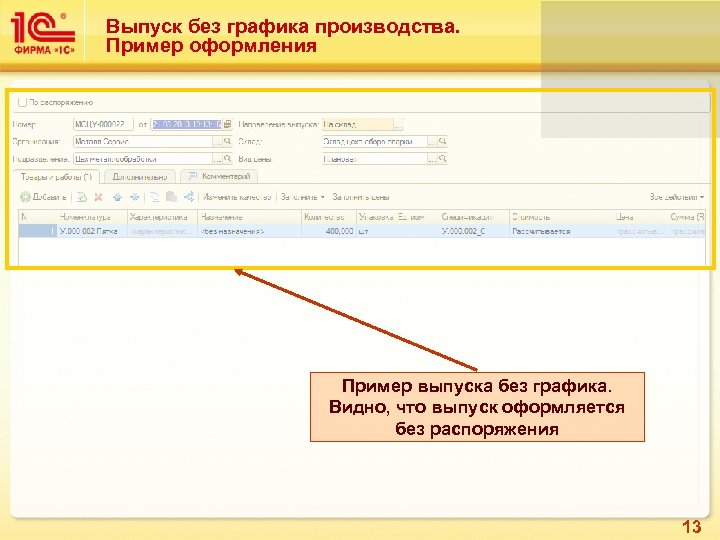The width and height of the screenshot is (720, 540).
Task: Click the Организация magnifier open icon
Action: pos(228,141)
